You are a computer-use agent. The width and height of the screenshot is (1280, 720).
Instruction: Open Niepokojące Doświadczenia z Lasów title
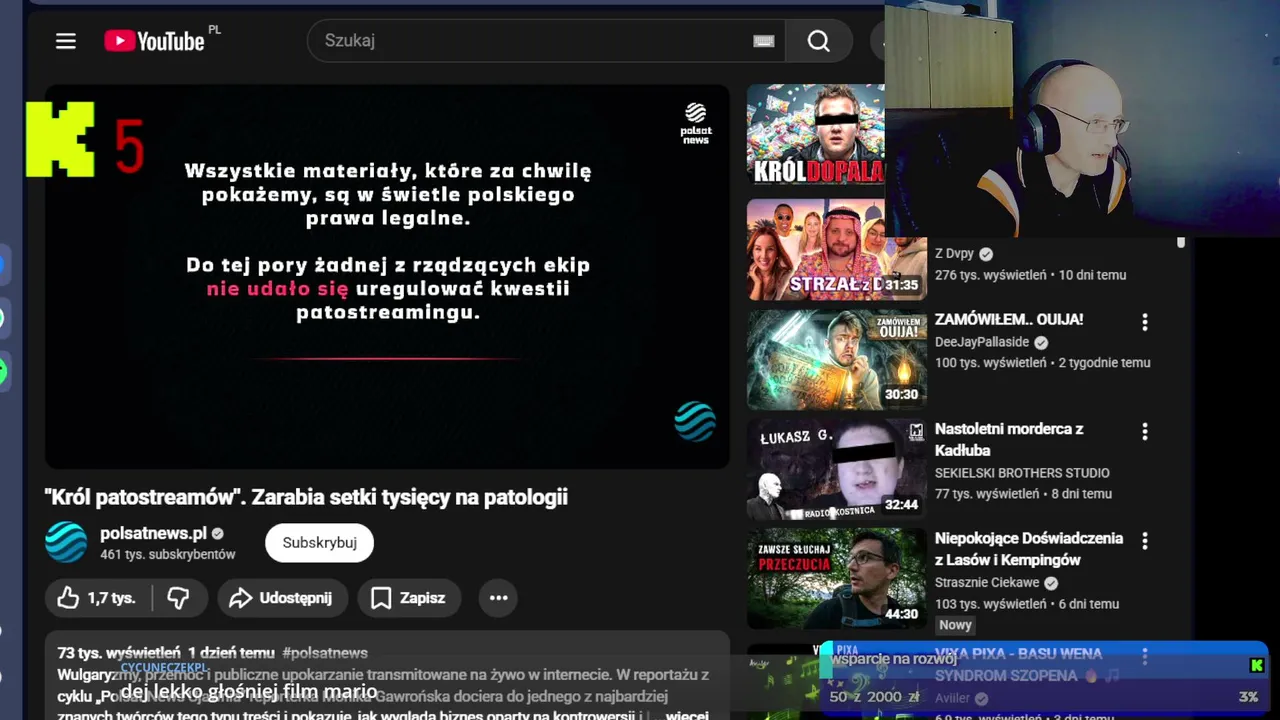point(1028,549)
